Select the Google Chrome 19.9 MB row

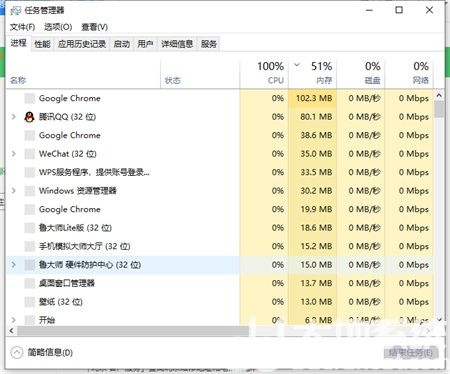(220, 209)
